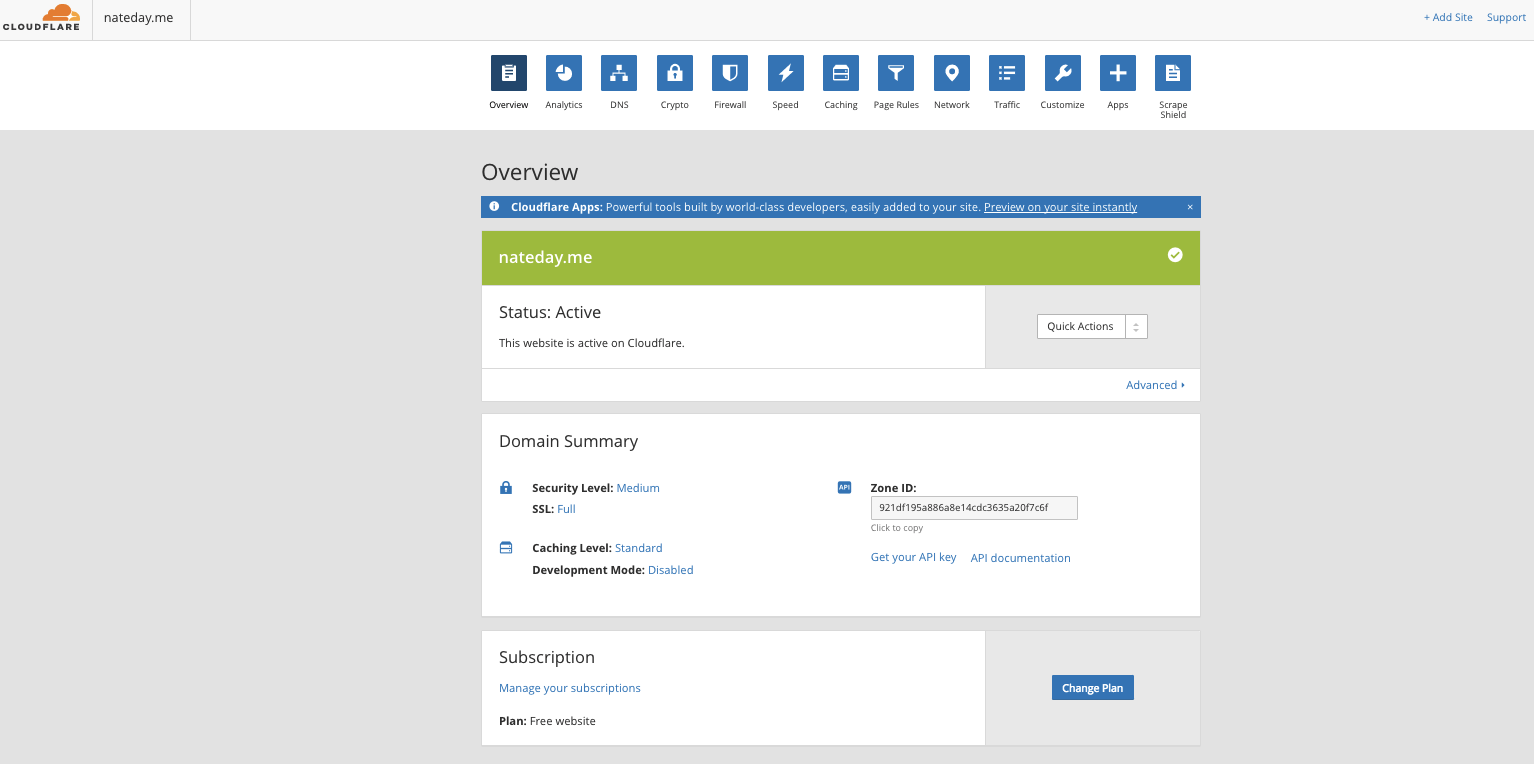
Task: Open the DNS network icon
Action: [619, 73]
